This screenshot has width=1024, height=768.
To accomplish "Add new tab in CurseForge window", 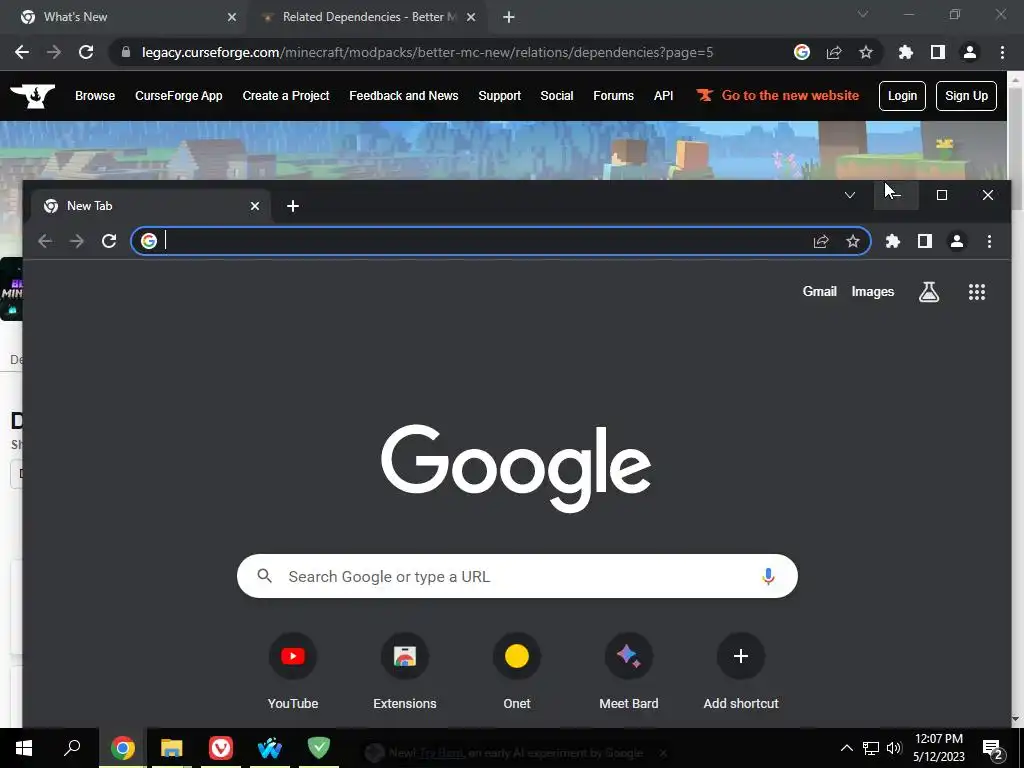I will (x=509, y=17).
